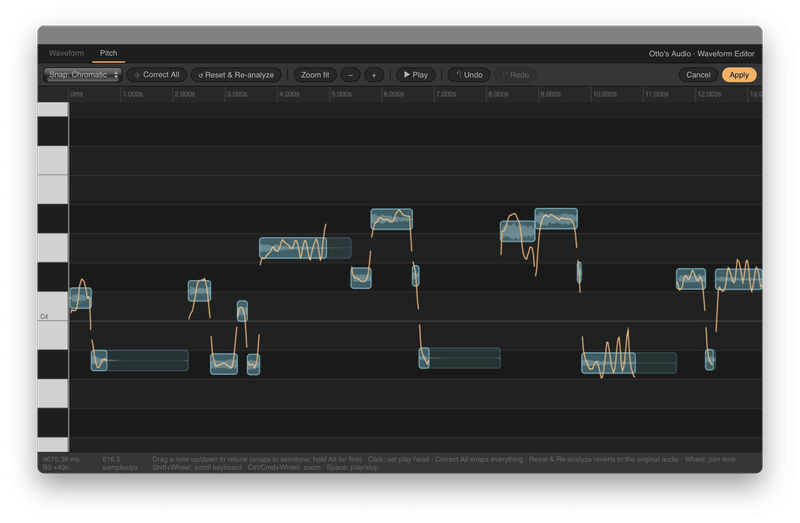Click the 1.000s ruler mark
800x523 pixels.
click(x=133, y=94)
